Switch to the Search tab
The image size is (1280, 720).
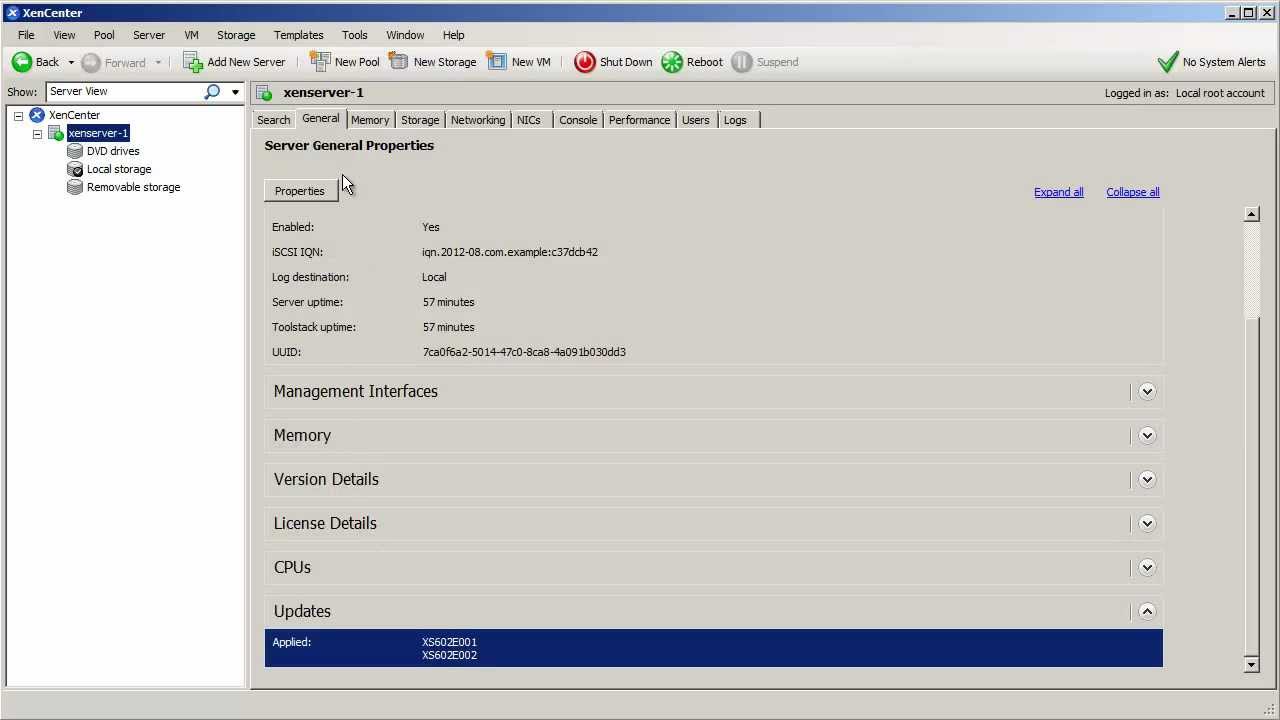[x=273, y=120]
